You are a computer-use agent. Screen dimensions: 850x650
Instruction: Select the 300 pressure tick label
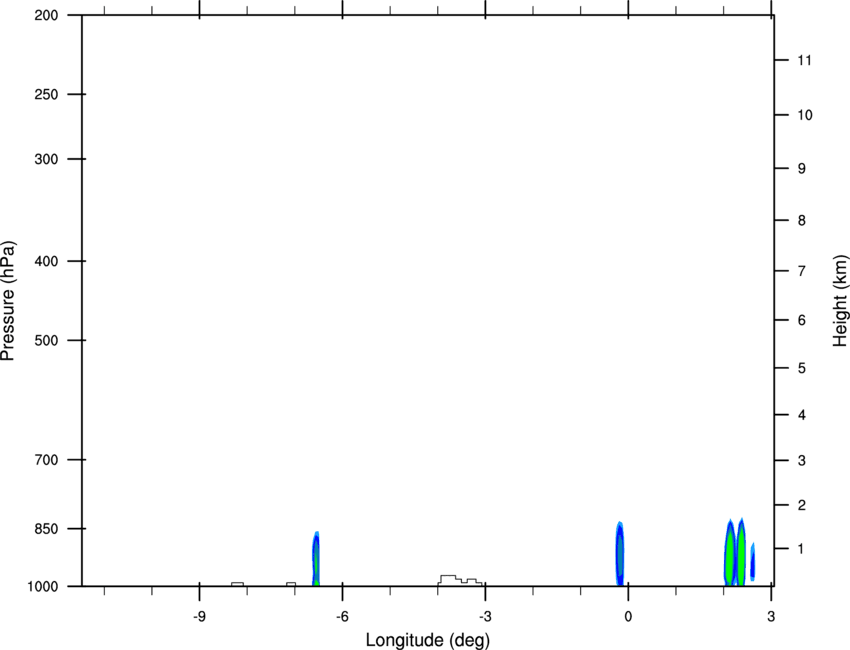46,159
